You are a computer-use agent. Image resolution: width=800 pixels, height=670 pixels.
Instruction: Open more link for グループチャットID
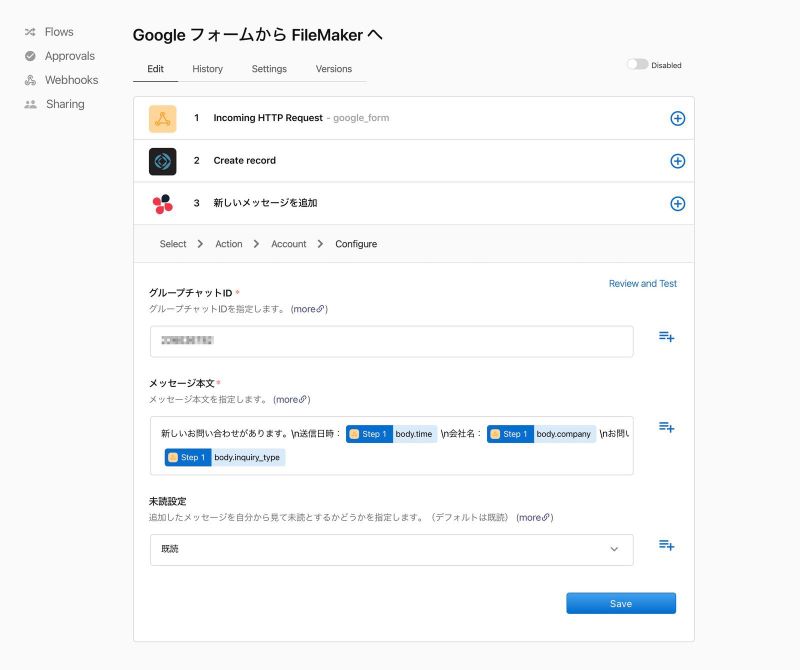pyautogui.click(x=309, y=309)
